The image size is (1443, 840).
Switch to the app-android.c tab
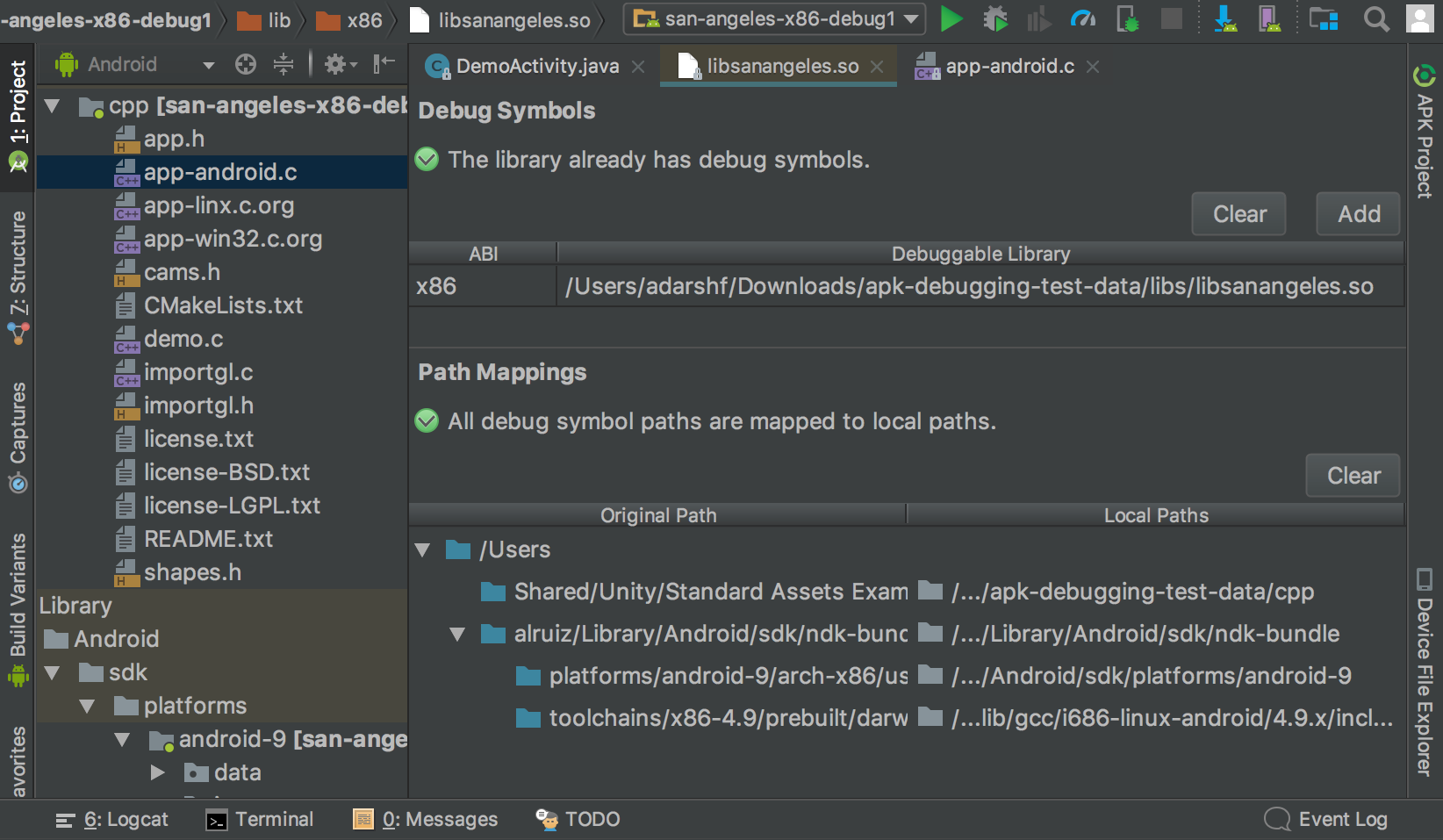[x=1007, y=66]
